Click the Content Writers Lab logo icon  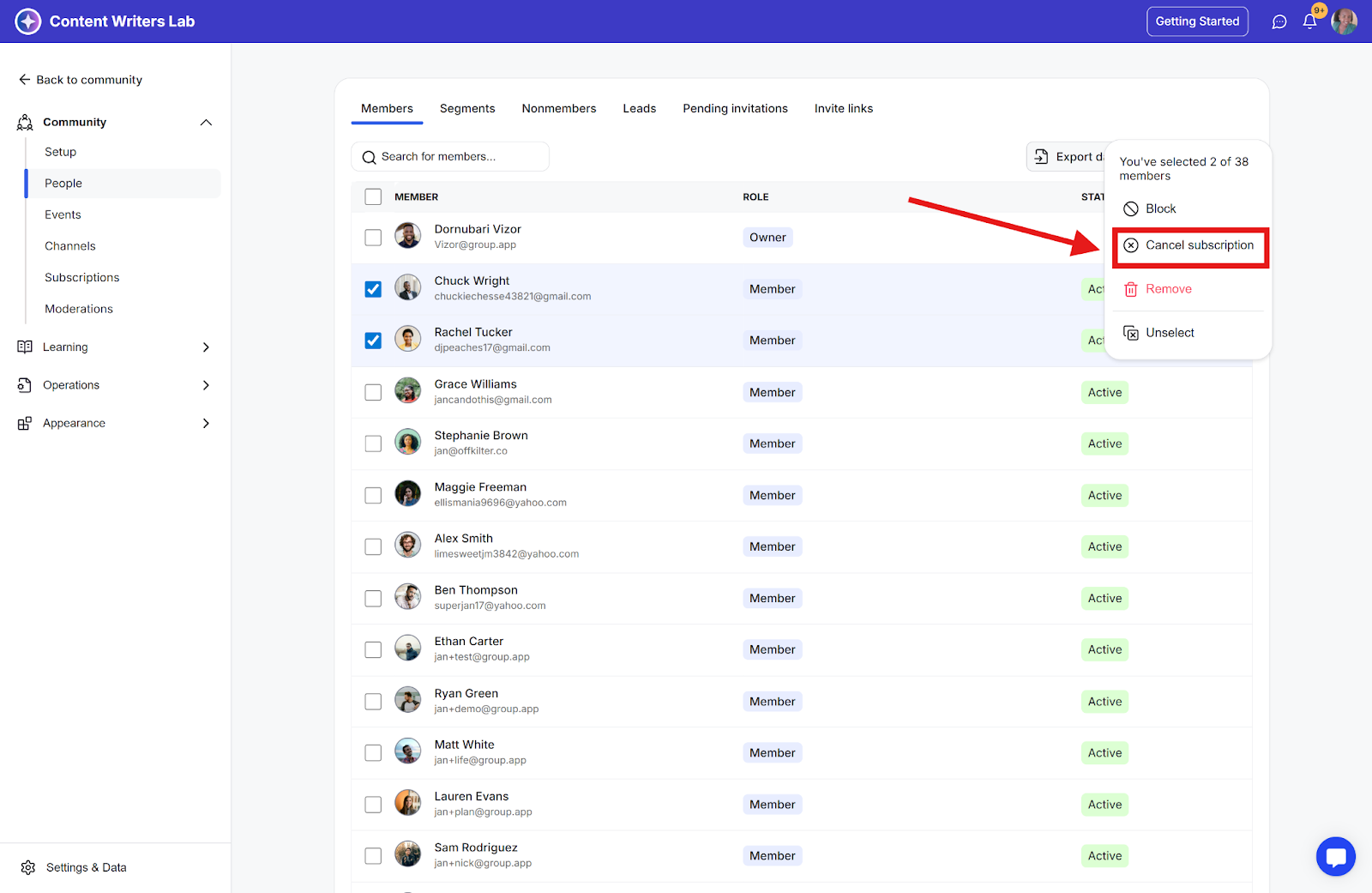click(28, 21)
